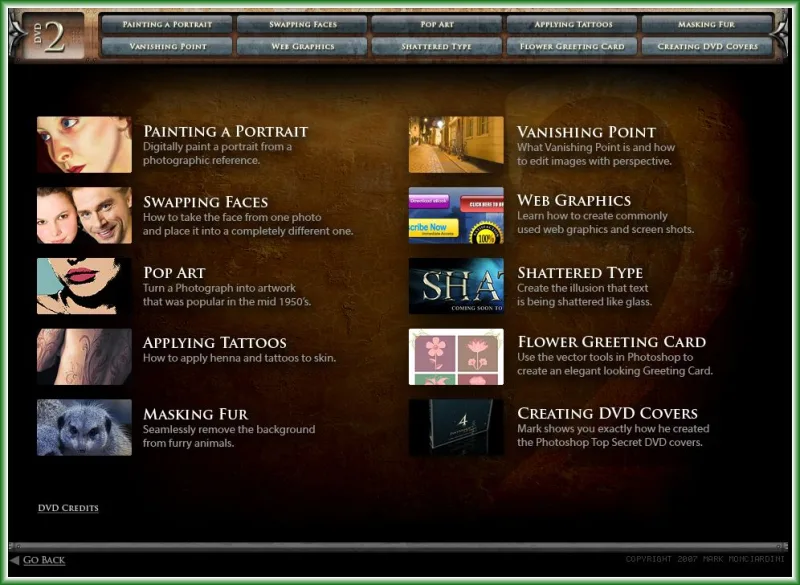Image resolution: width=800 pixels, height=585 pixels.
Task: Choose the meerkat Masking Fur thumbnail
Action: [84, 427]
